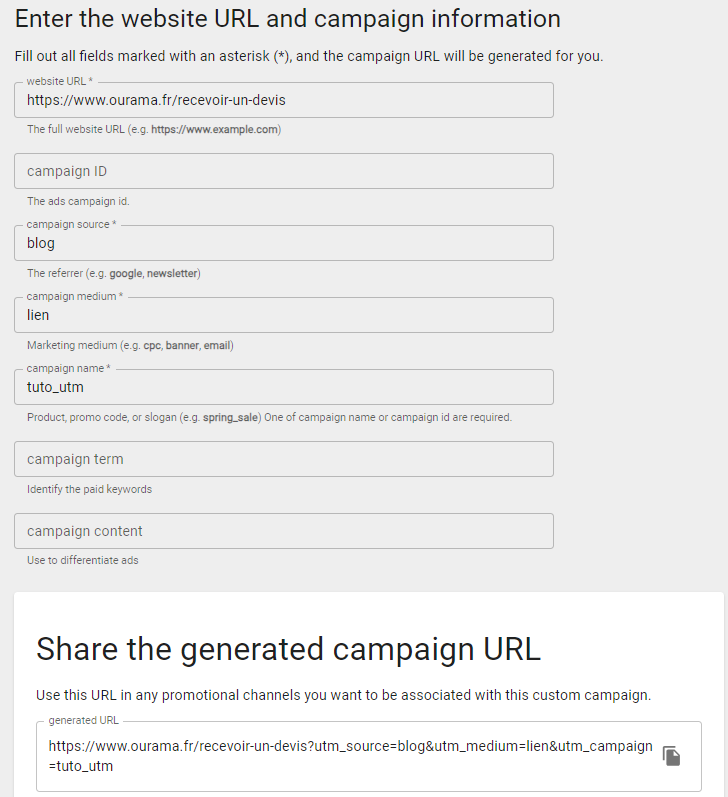This screenshot has height=797, width=728.
Task: Focus the empty campaign ID field
Action: point(284,171)
